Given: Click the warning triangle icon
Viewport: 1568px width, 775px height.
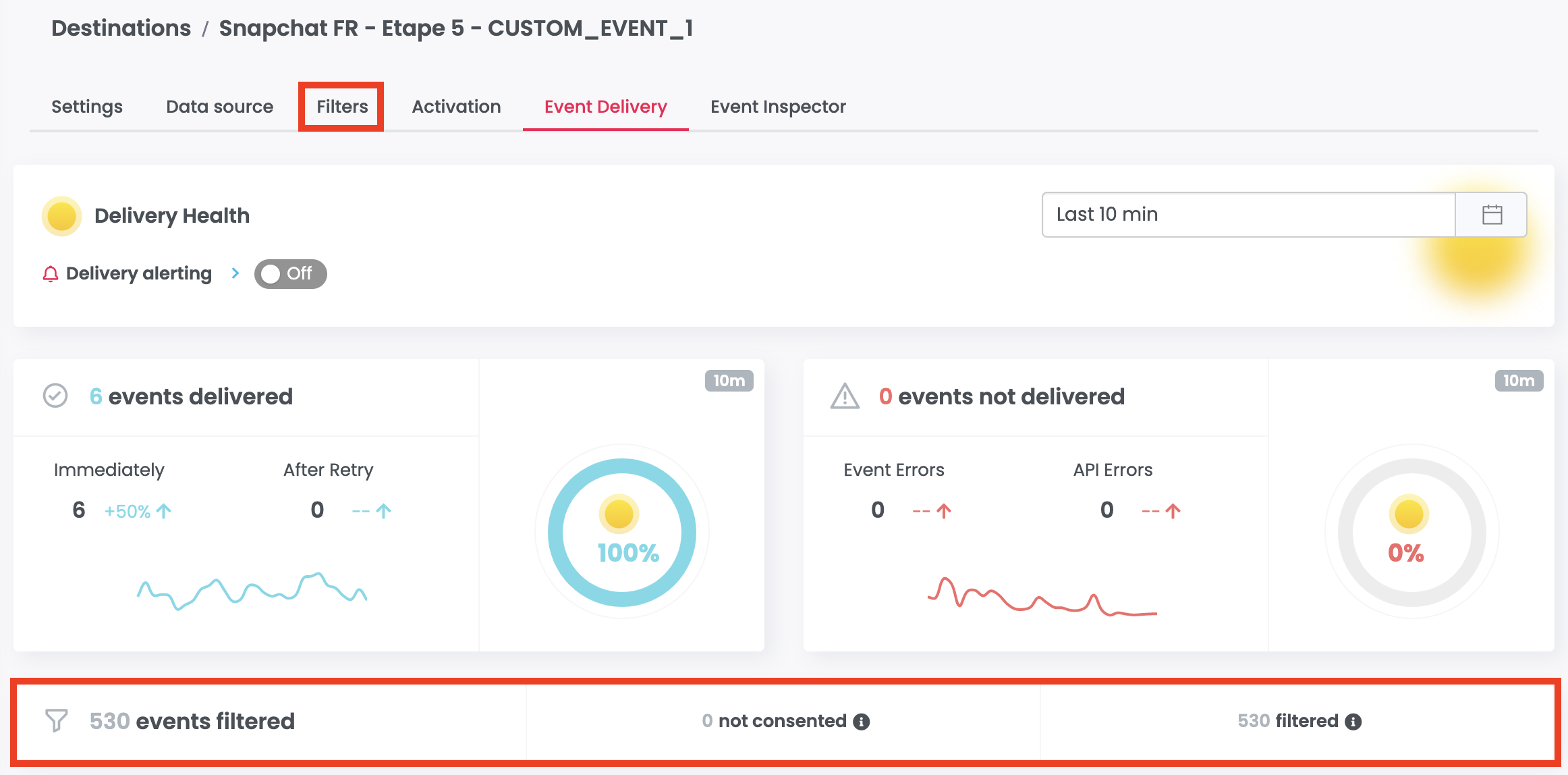Looking at the screenshot, I should (x=845, y=396).
